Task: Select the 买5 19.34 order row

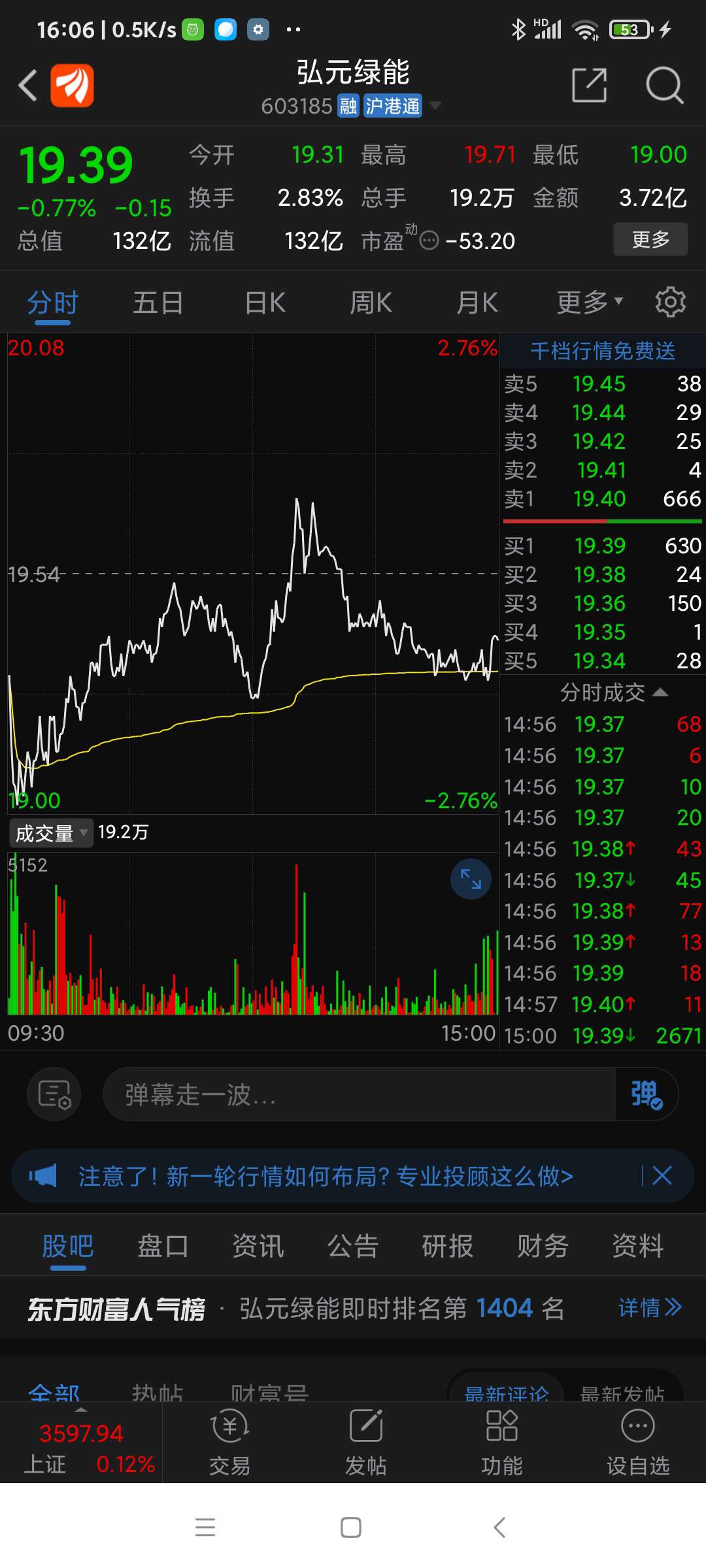Action: [602, 661]
